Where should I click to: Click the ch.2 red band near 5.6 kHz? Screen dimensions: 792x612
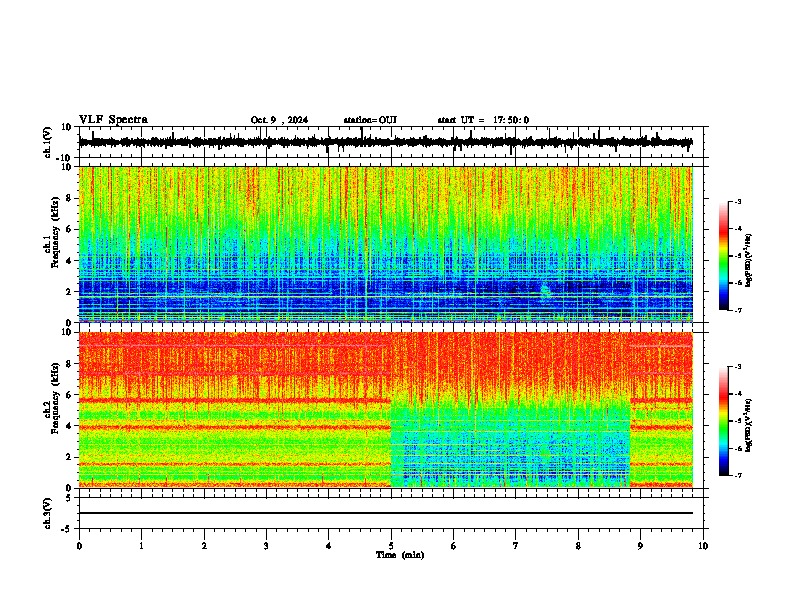coord(235,400)
